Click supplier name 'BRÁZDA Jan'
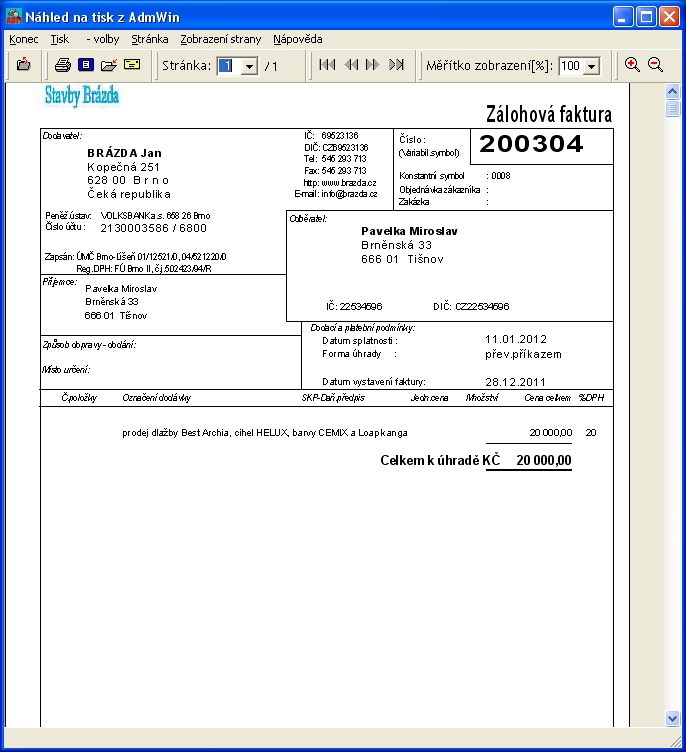The image size is (686, 752). tap(124, 153)
